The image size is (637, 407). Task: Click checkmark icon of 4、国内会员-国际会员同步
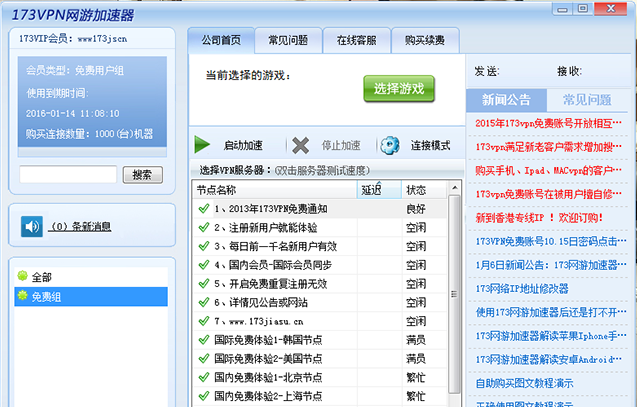(x=204, y=265)
